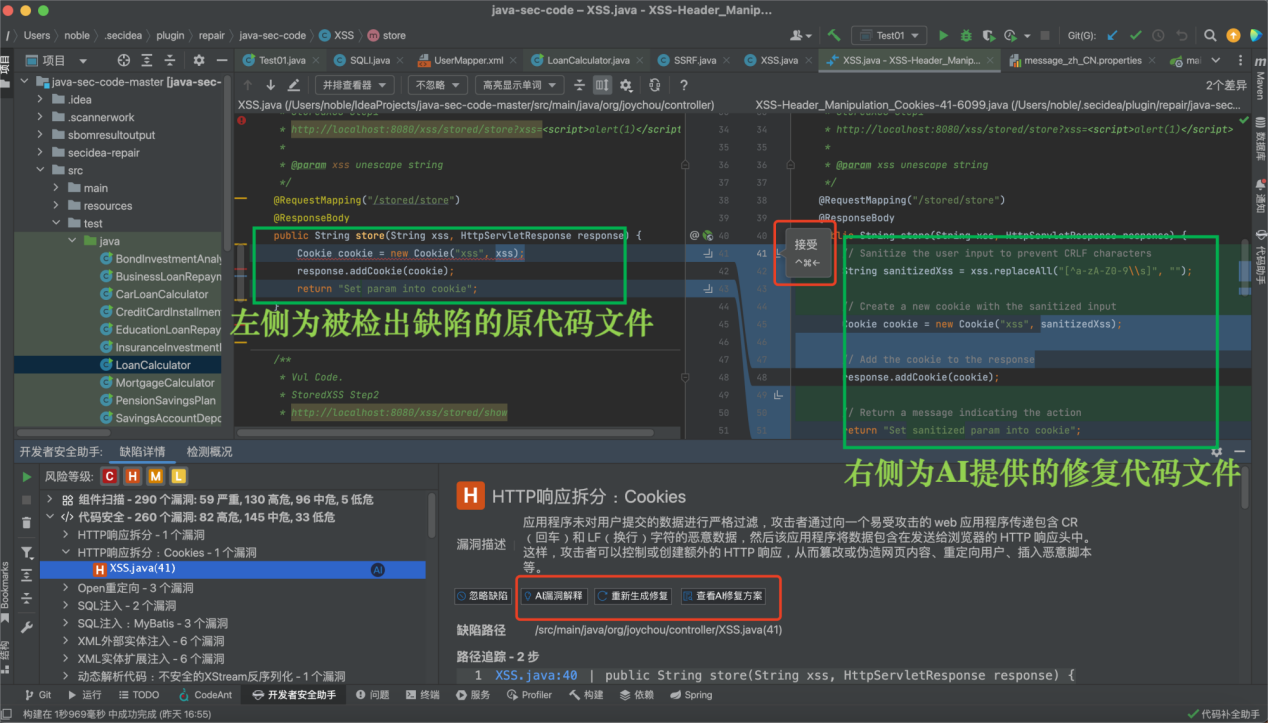Run the Test01 configuration
Screen dimensions: 1268x723
(x=943, y=35)
